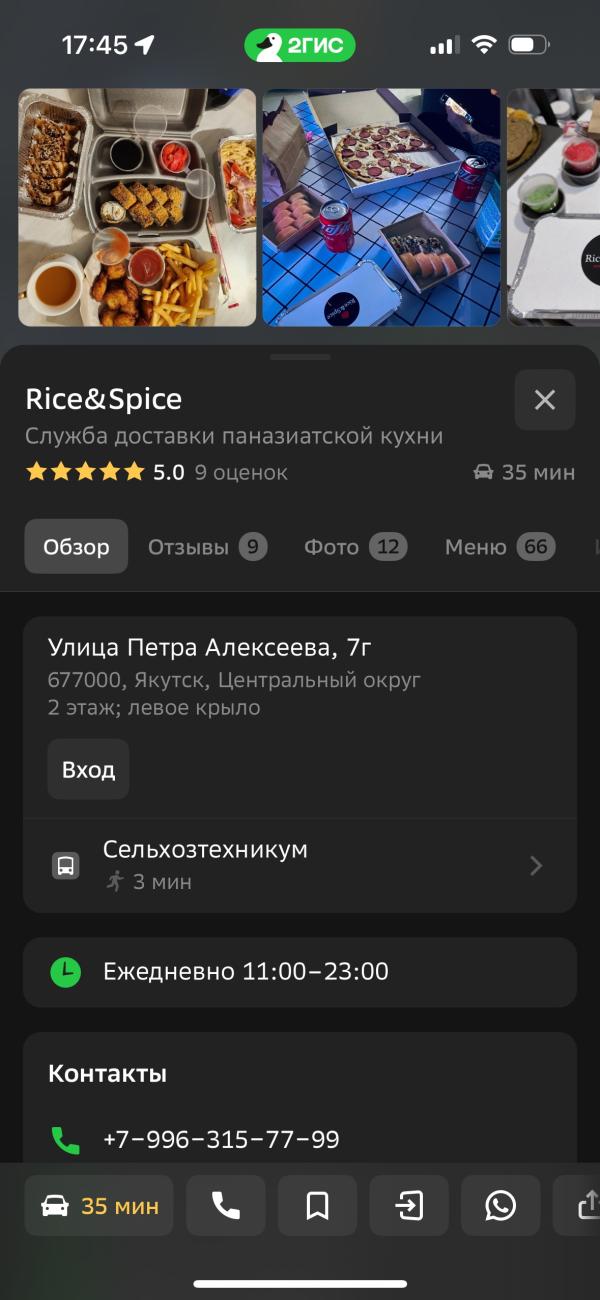
Task: Tap the entrance door icon in bottom bar
Action: [409, 1206]
